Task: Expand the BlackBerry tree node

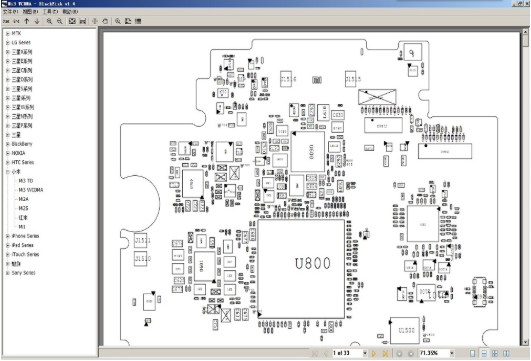Action: tap(7, 144)
